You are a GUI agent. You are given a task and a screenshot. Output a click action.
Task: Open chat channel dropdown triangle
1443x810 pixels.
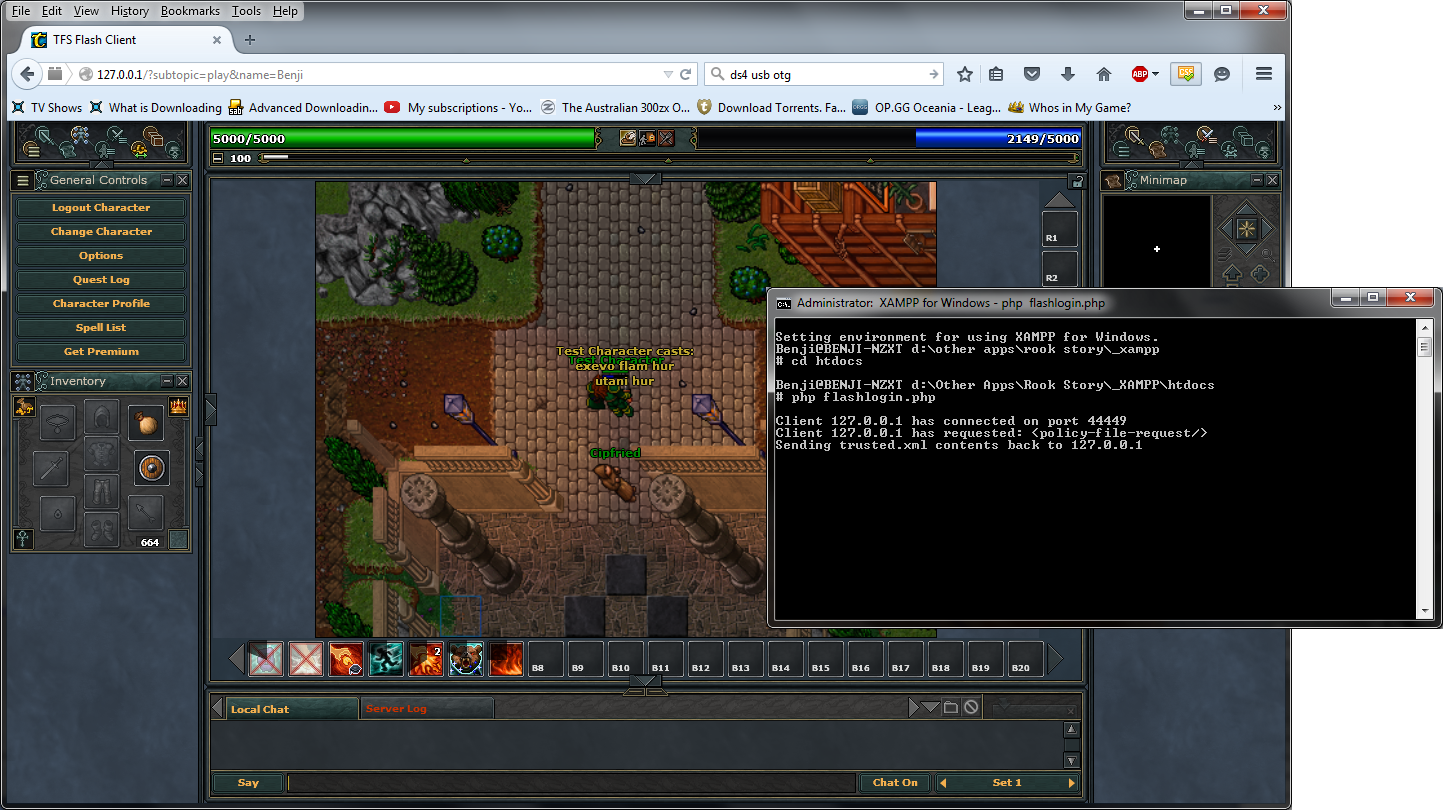(930, 708)
